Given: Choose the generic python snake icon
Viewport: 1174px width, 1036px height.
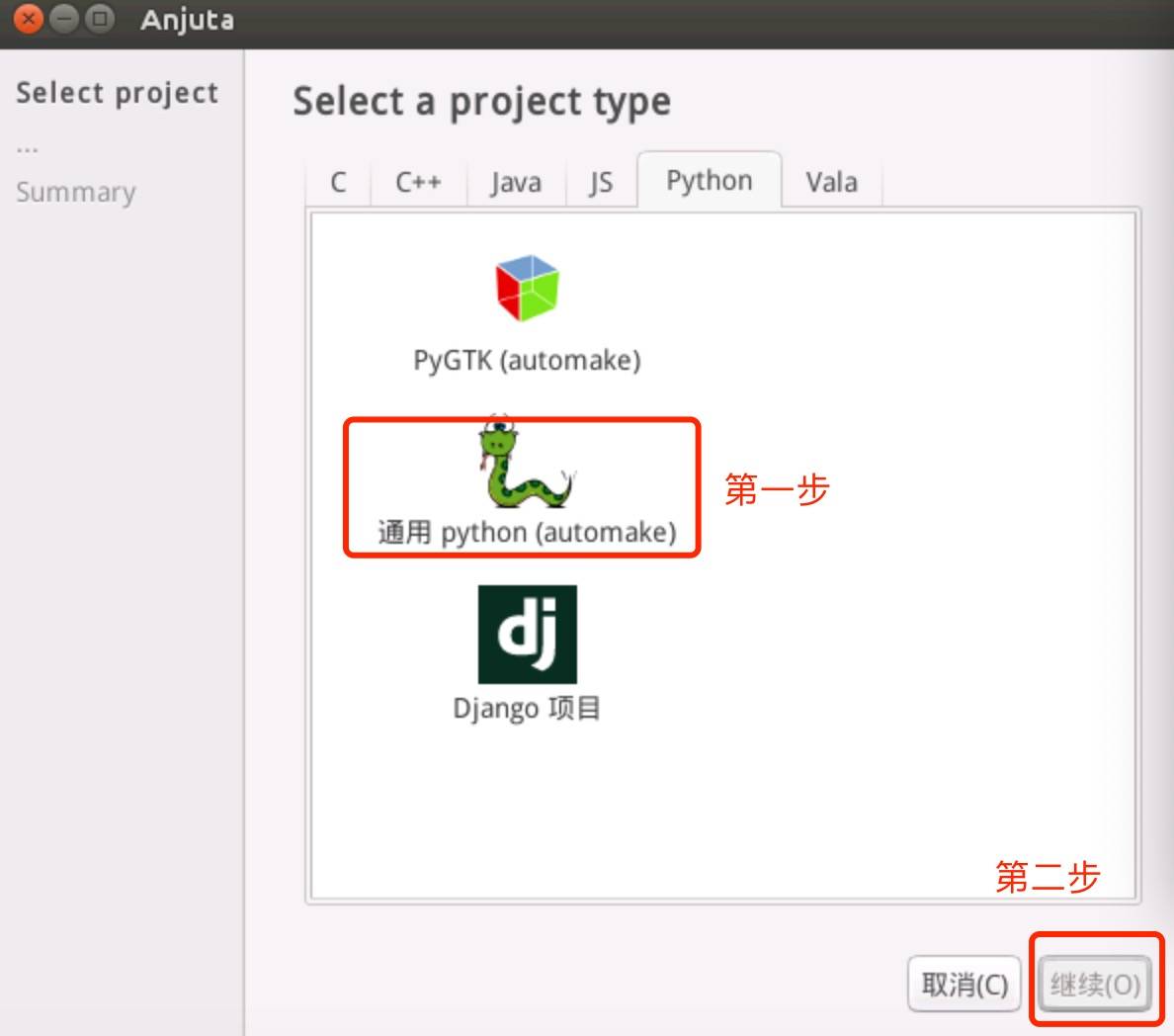Looking at the screenshot, I should point(527,464).
